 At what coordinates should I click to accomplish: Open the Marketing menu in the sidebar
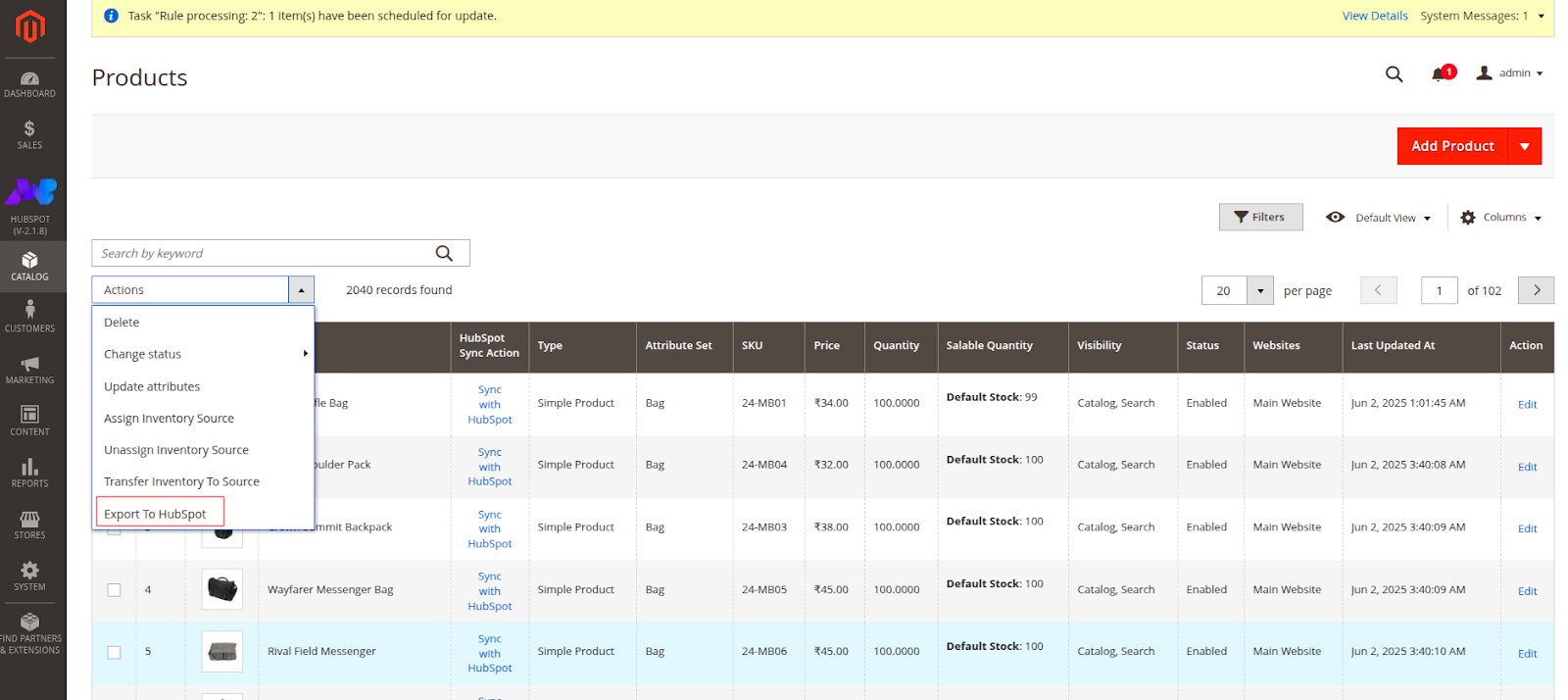click(x=29, y=370)
